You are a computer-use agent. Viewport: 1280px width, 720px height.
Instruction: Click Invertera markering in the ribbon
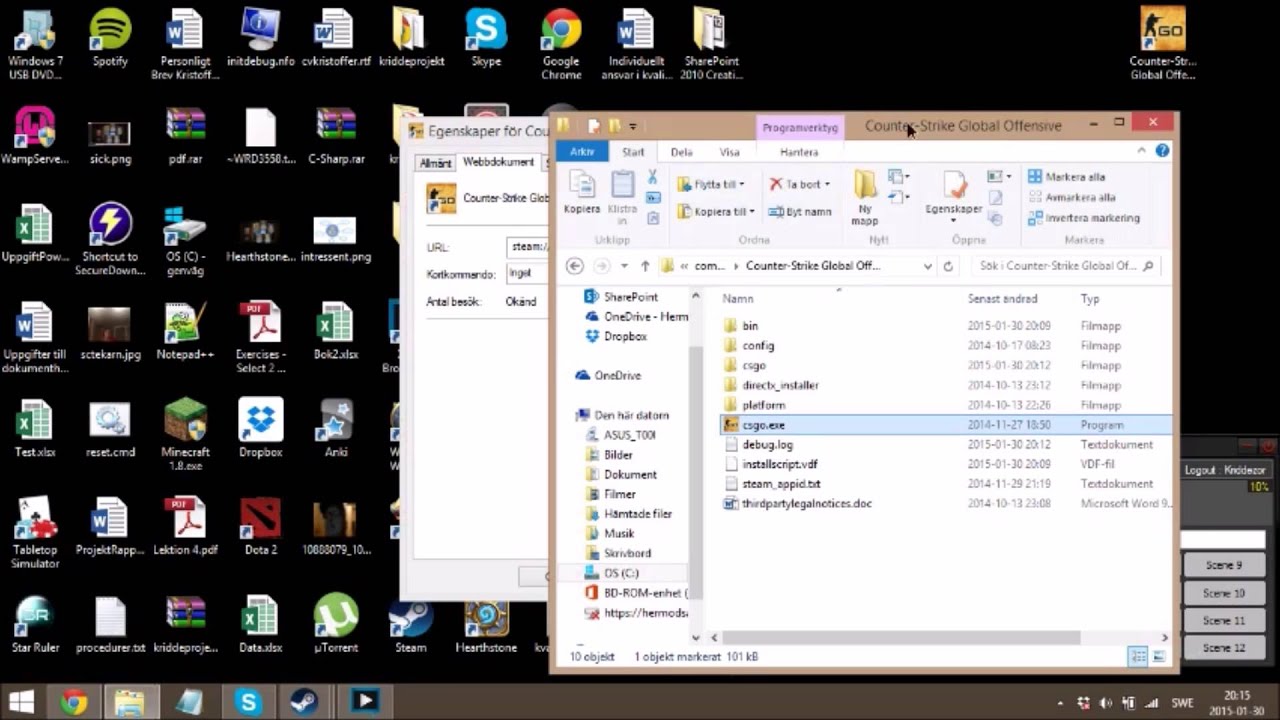tap(1083, 217)
